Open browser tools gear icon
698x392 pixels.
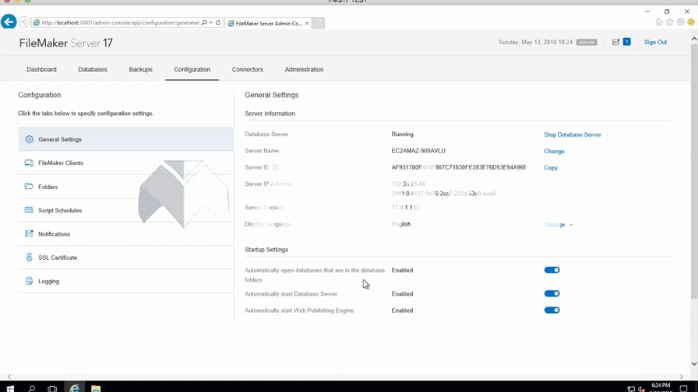coord(680,22)
